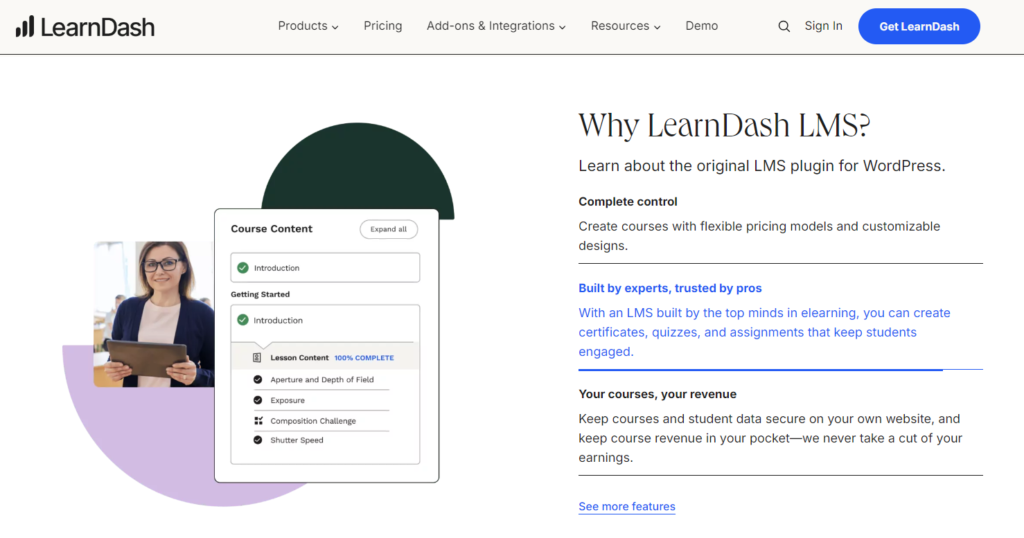
Task: Click the Sign In link
Action: tap(823, 26)
